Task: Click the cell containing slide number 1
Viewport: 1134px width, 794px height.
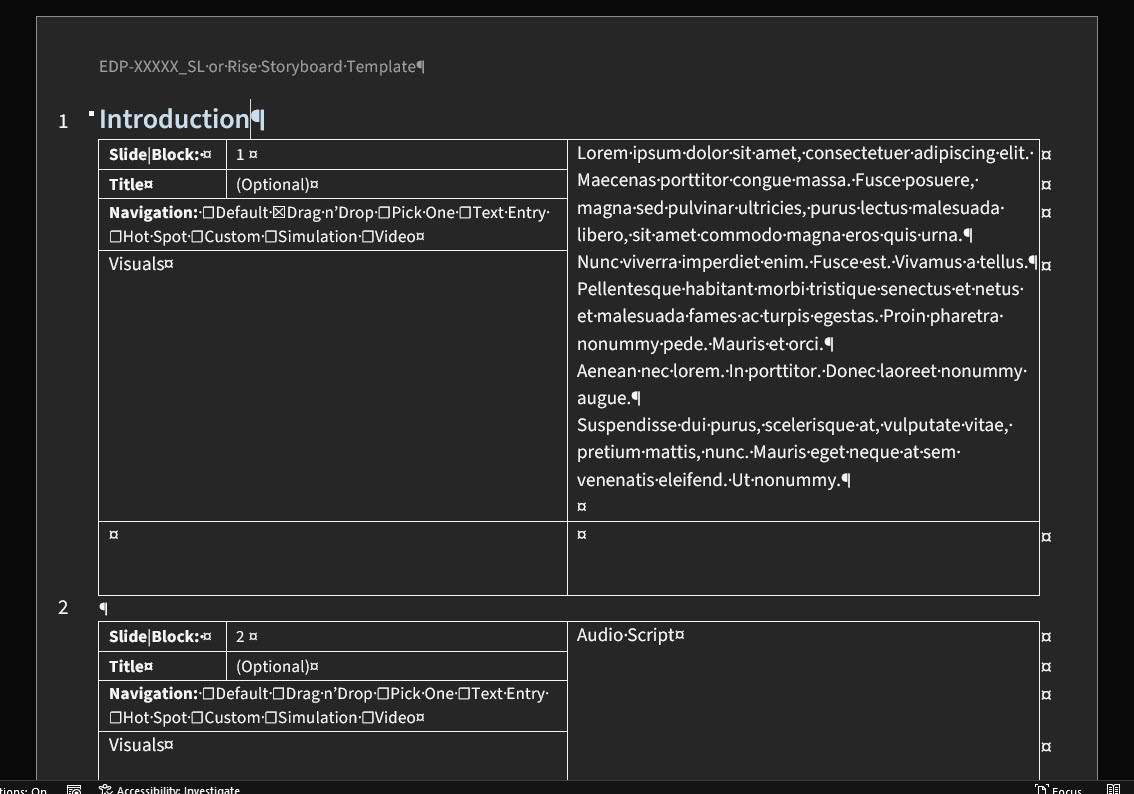Action: [x=396, y=155]
